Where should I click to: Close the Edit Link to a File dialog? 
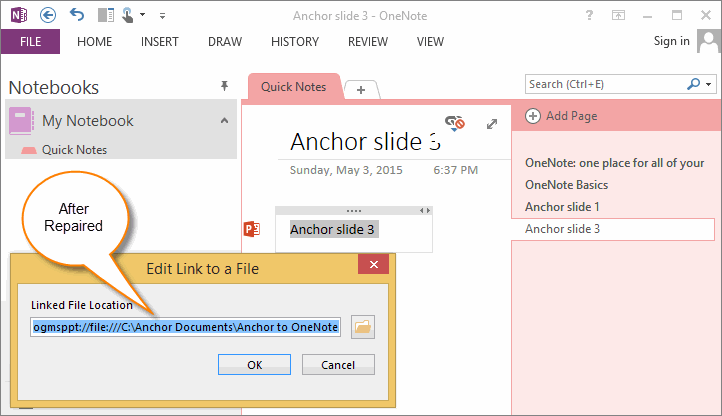tap(373, 264)
